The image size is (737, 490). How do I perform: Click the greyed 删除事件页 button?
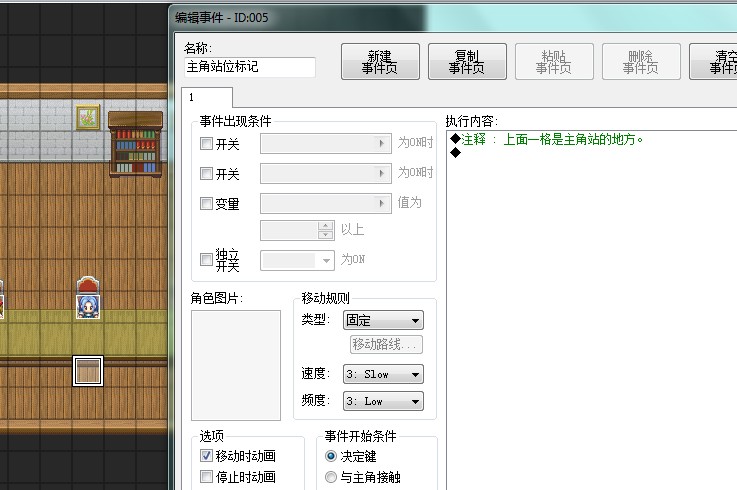(x=641, y=62)
